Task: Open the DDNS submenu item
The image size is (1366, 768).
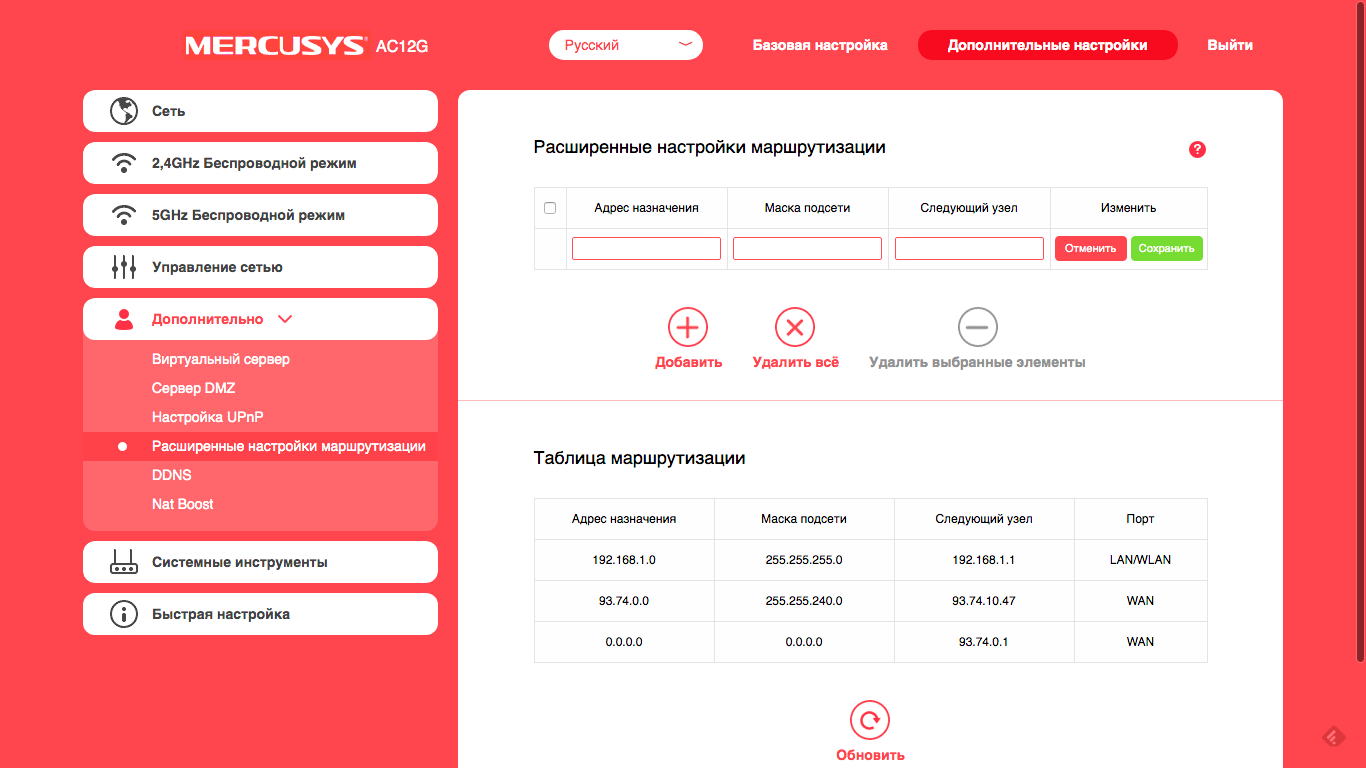Action: (x=172, y=475)
